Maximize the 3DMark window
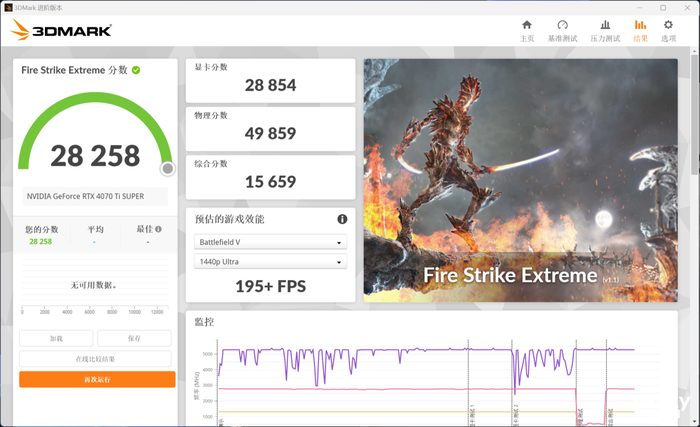 tap(663, 8)
